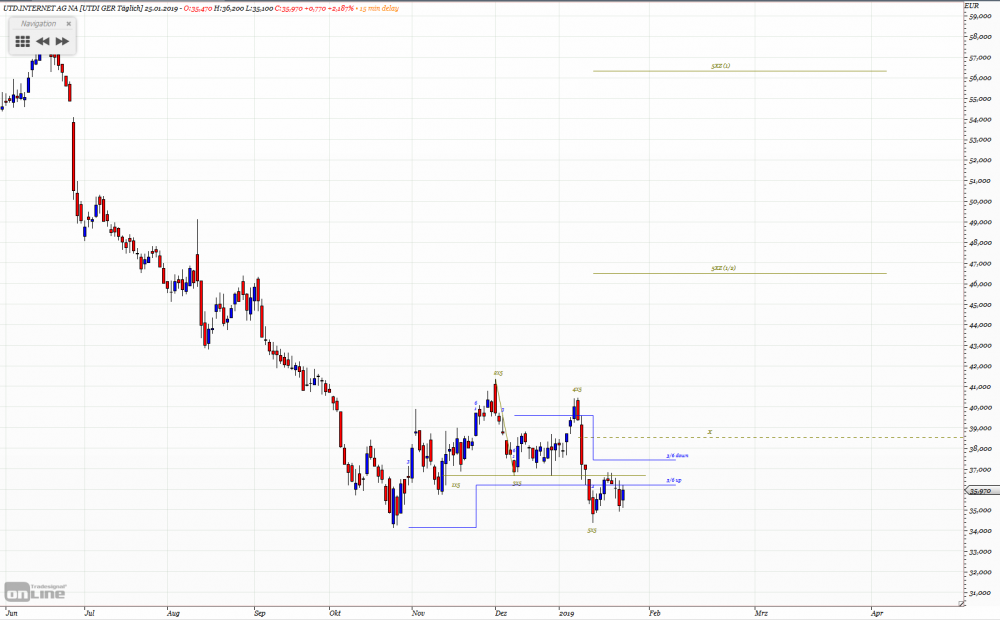Close the Navigation panel
The image size is (1000, 620).
coord(69,24)
